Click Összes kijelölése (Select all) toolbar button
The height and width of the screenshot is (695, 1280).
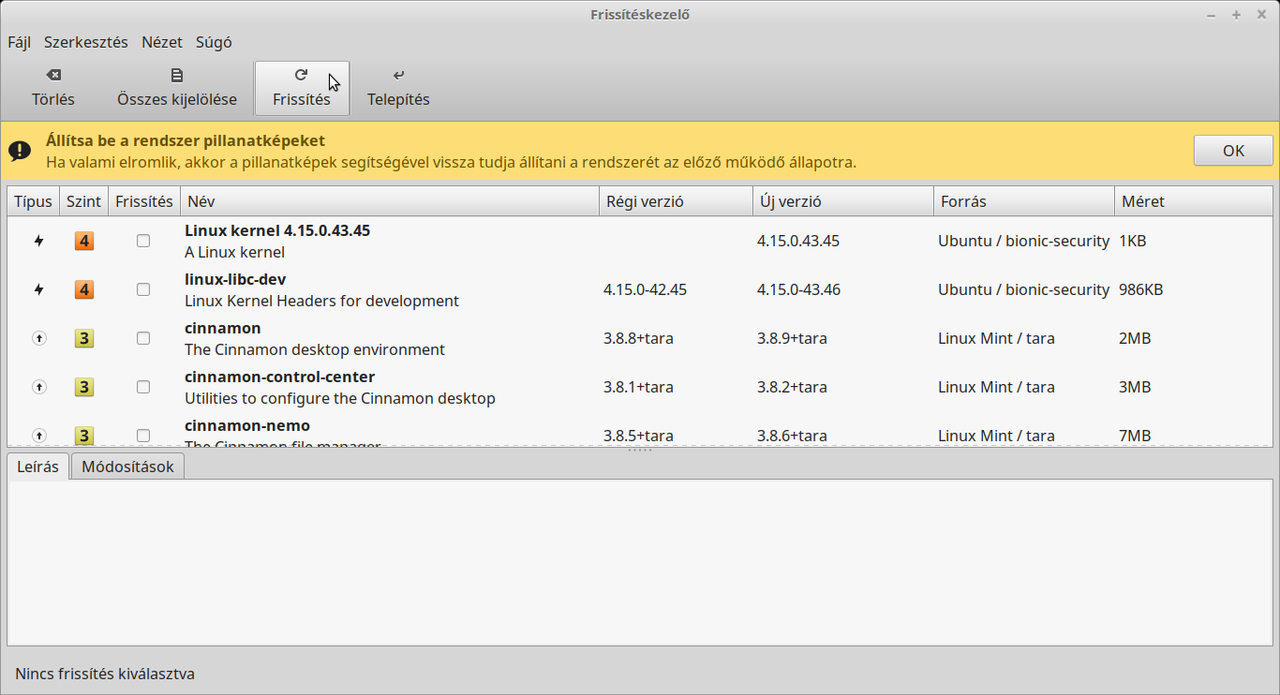point(177,88)
